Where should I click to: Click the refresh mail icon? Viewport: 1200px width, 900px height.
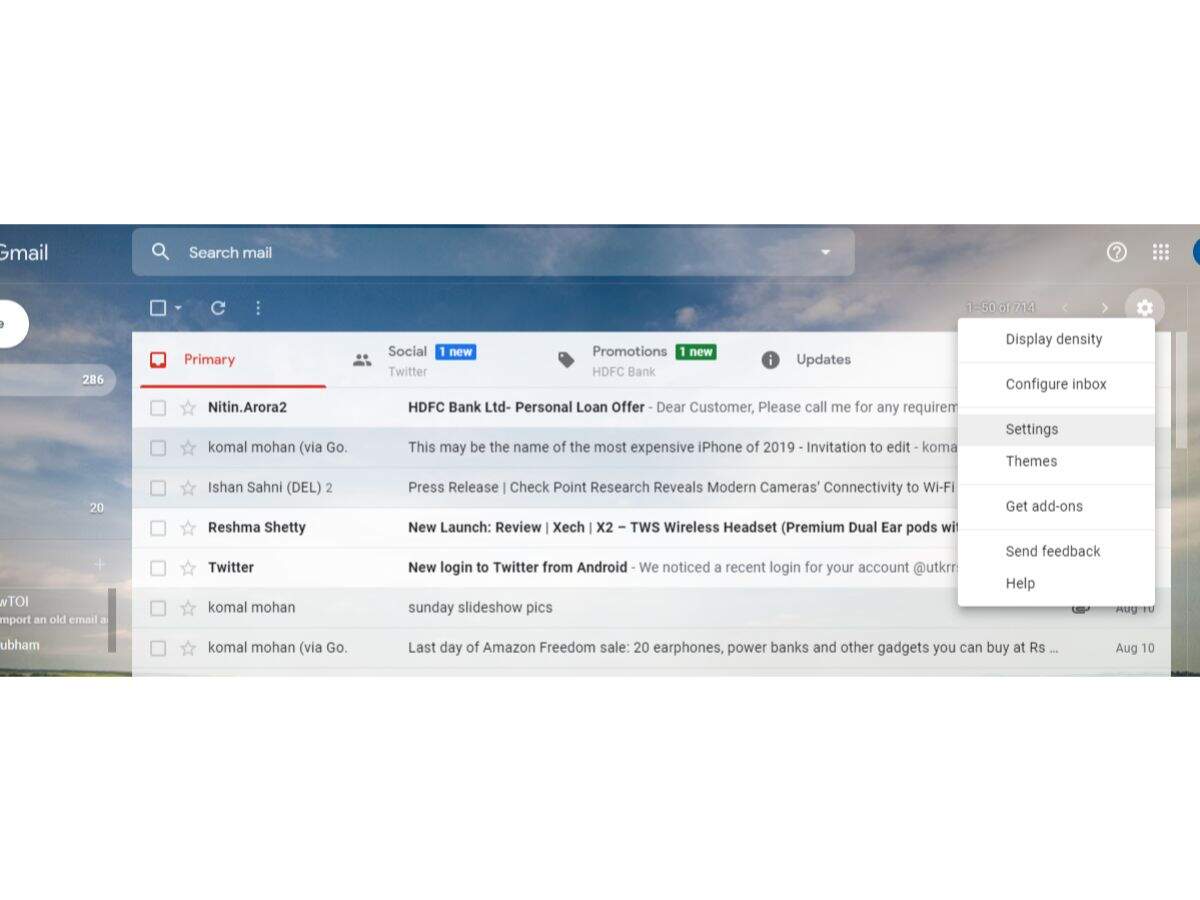click(x=218, y=308)
